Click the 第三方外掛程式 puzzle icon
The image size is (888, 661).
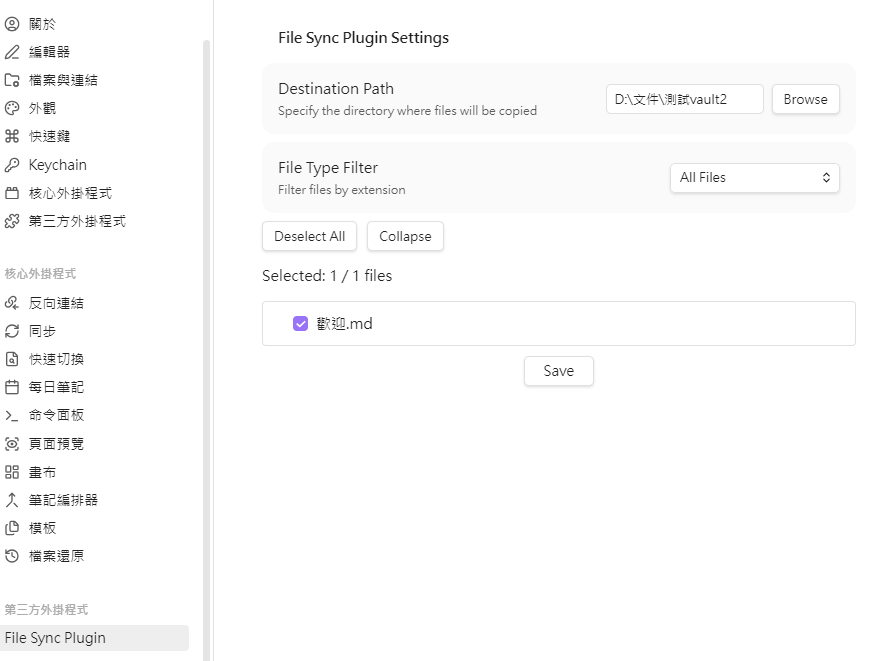click(12, 221)
